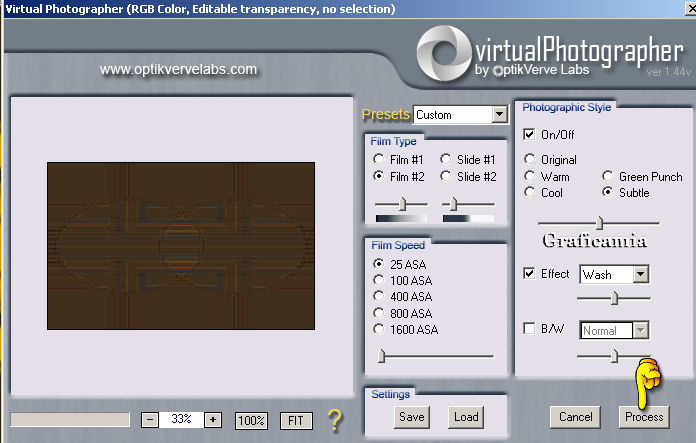Click the virtualPhotographer swirl logo
The image size is (696, 443).
pos(443,54)
